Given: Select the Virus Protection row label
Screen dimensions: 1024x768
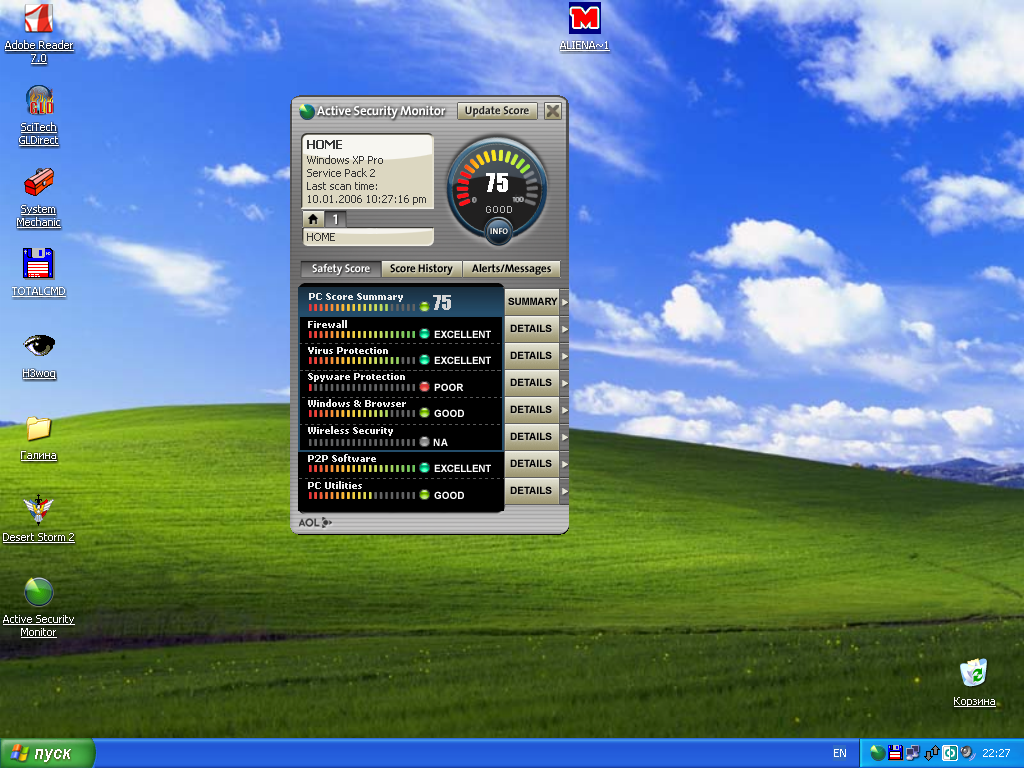Looking at the screenshot, I should (348, 351).
